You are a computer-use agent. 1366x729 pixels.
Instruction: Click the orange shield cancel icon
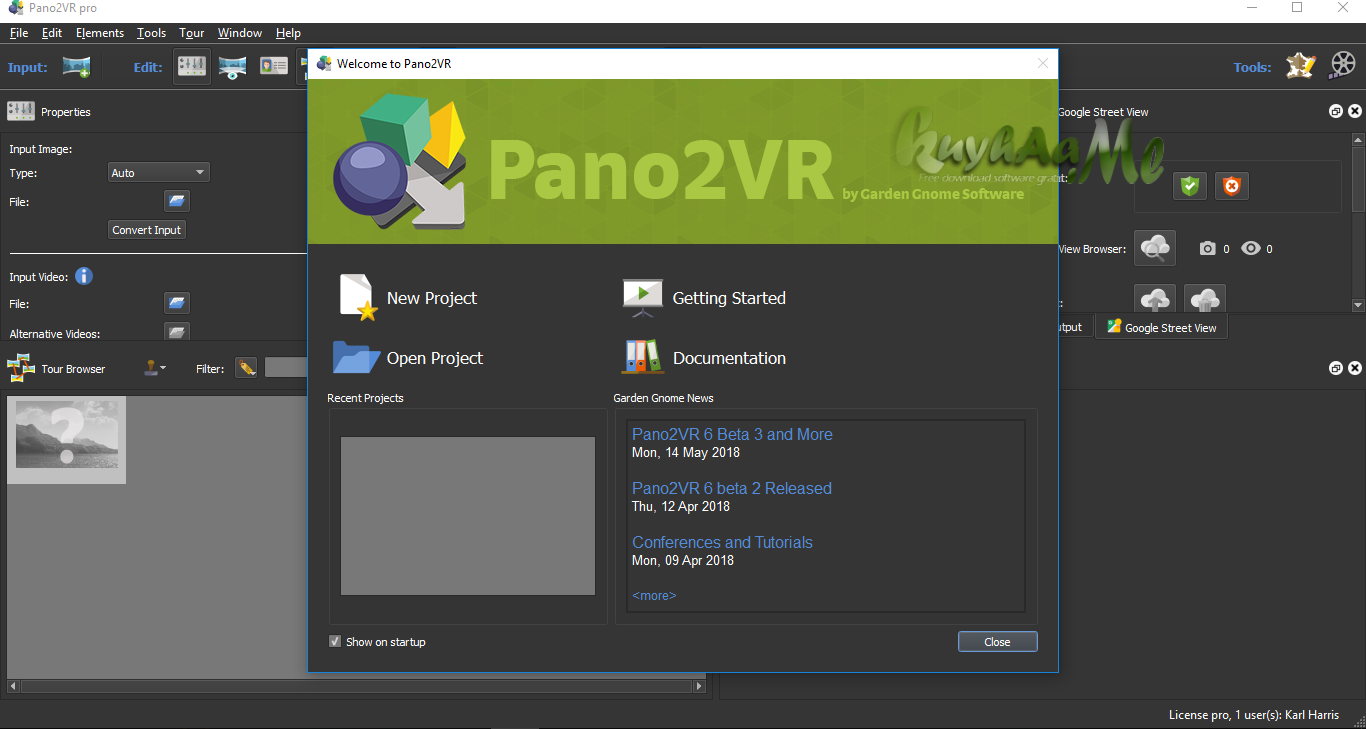pos(1232,186)
